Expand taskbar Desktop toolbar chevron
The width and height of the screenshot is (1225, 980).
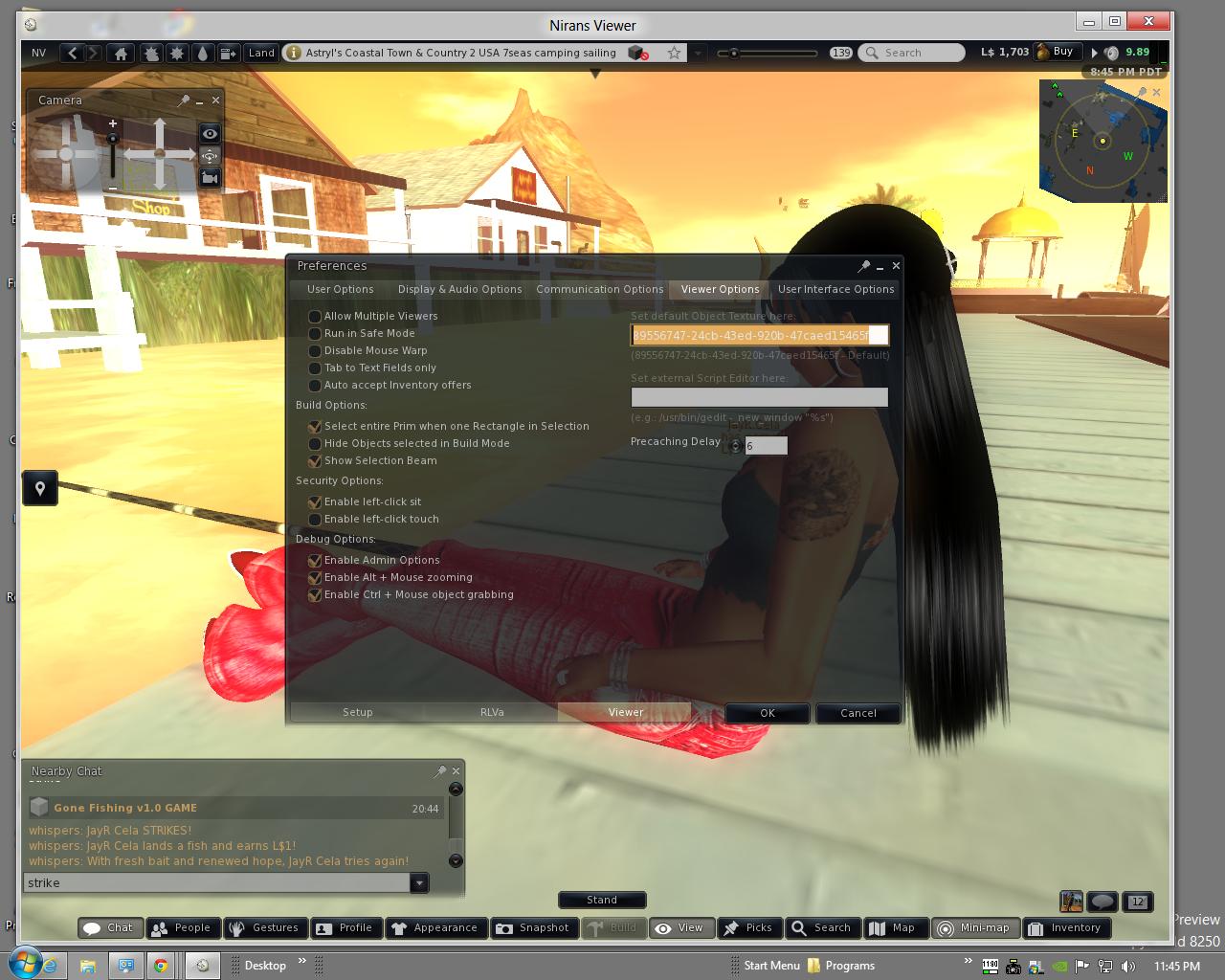point(302,961)
